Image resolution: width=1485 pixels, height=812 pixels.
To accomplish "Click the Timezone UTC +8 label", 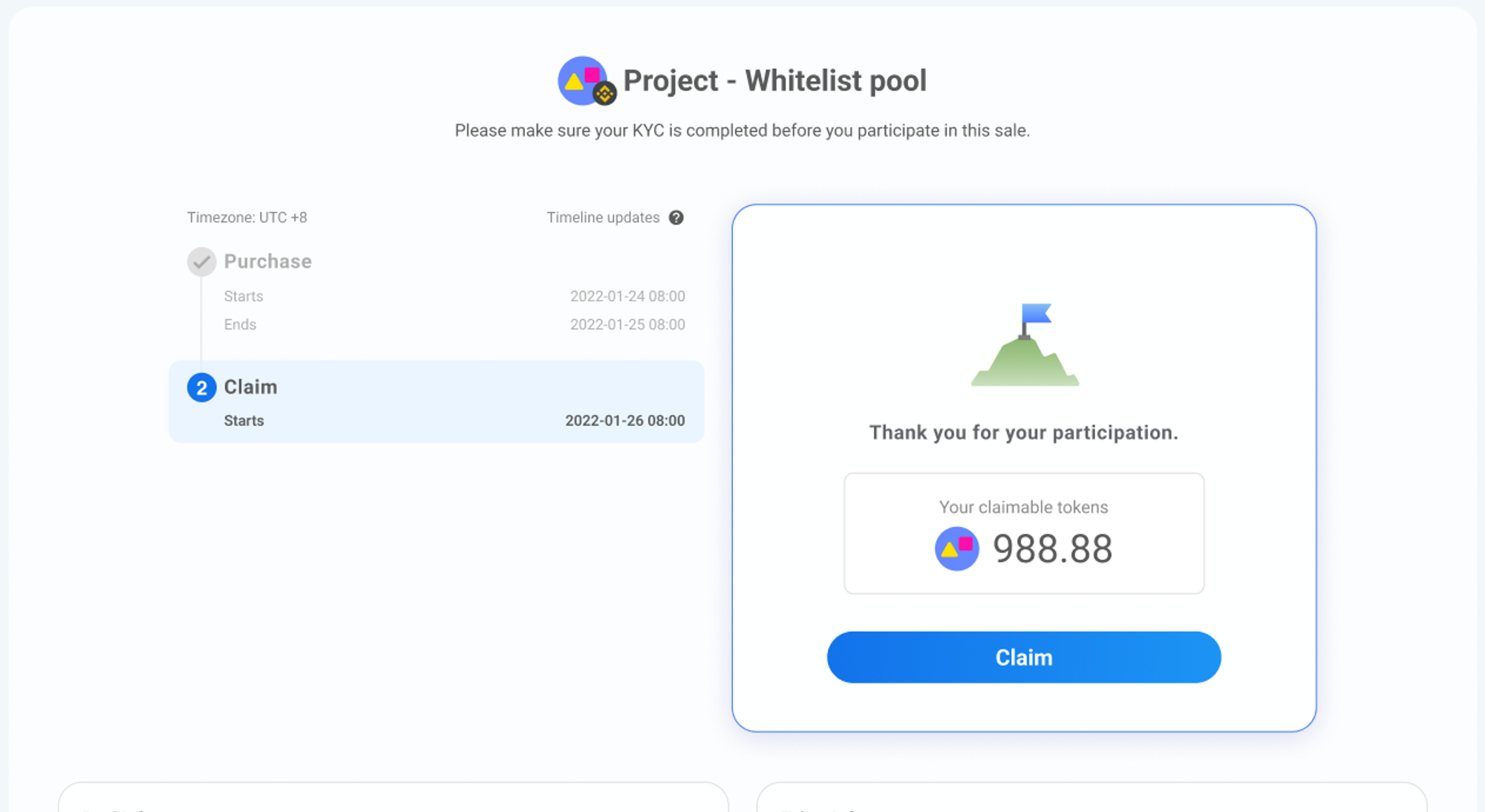I will click(x=247, y=217).
